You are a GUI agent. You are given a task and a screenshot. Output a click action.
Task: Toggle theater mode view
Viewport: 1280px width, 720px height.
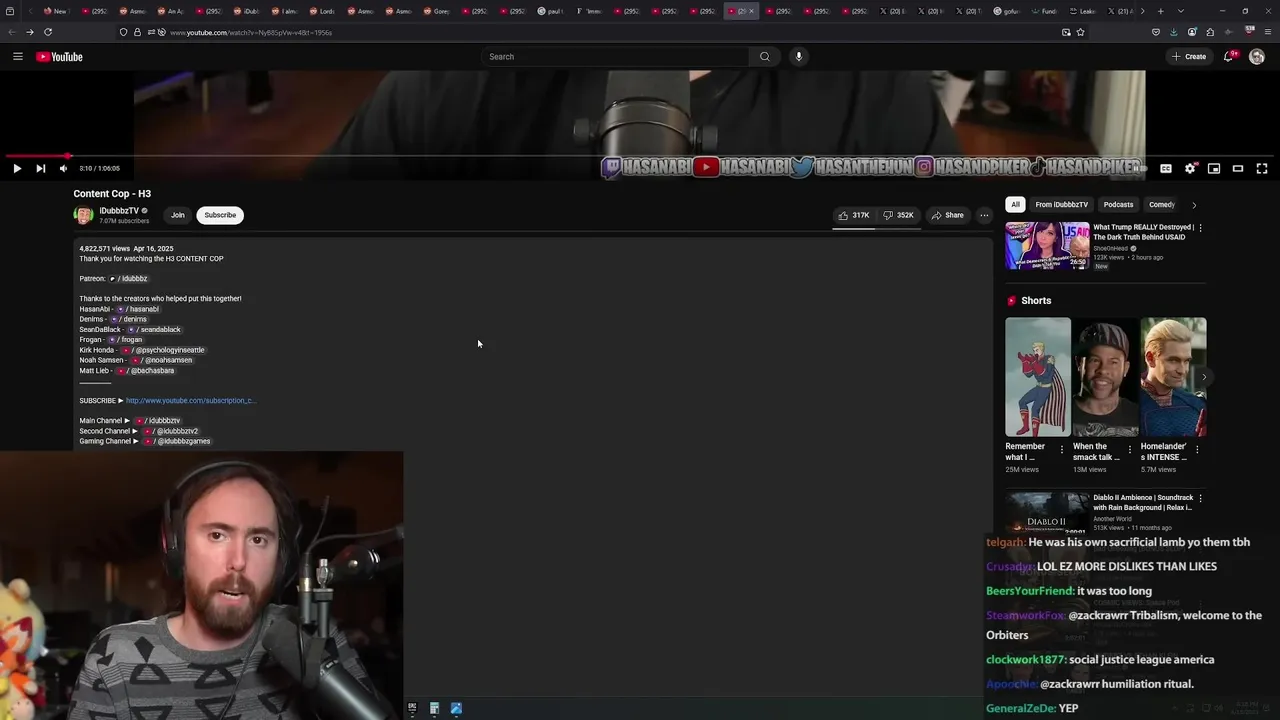[1238, 169]
